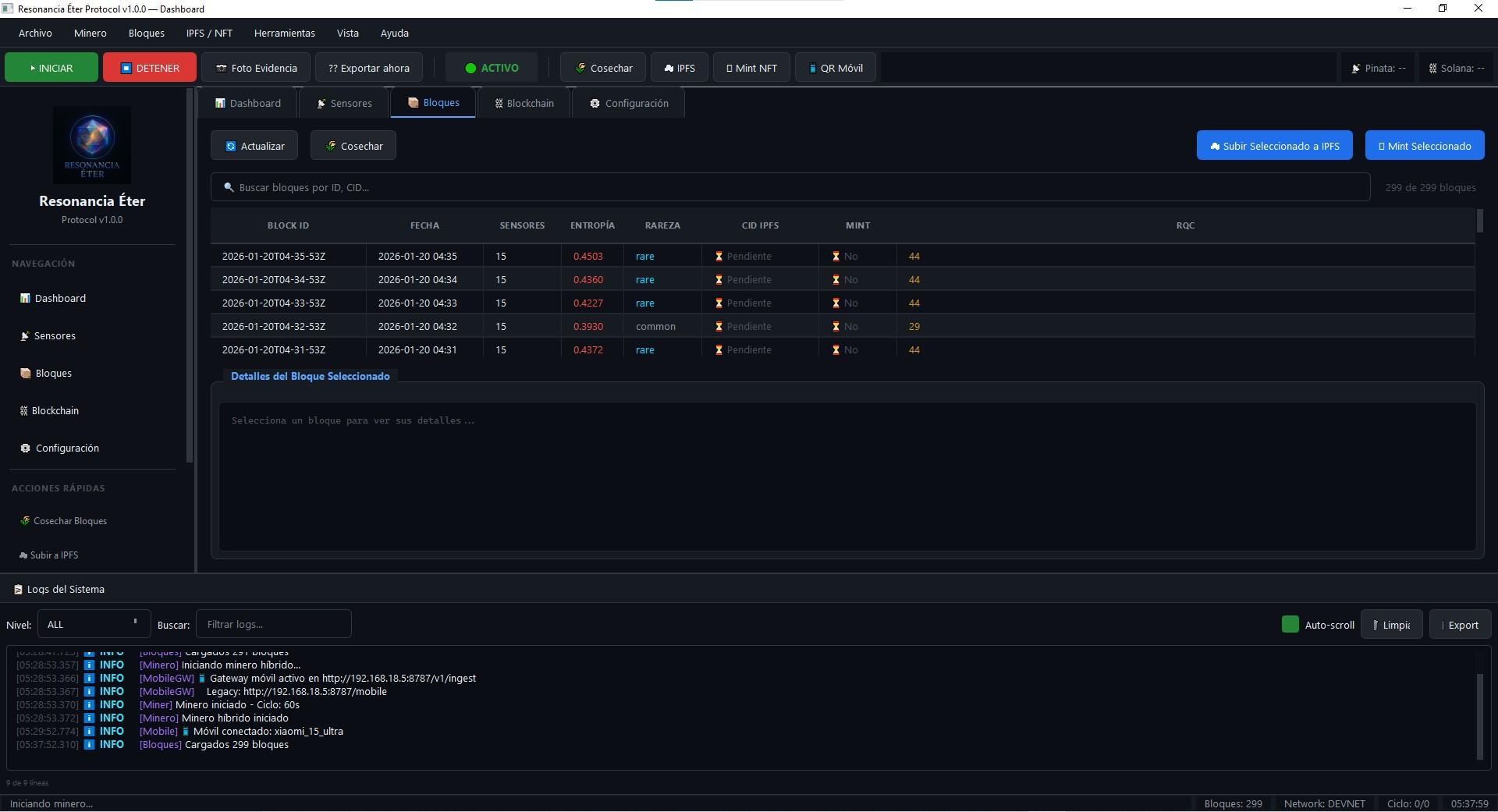Click the Mint NFT toolbar button
This screenshot has width=1498, height=812.
coord(751,68)
